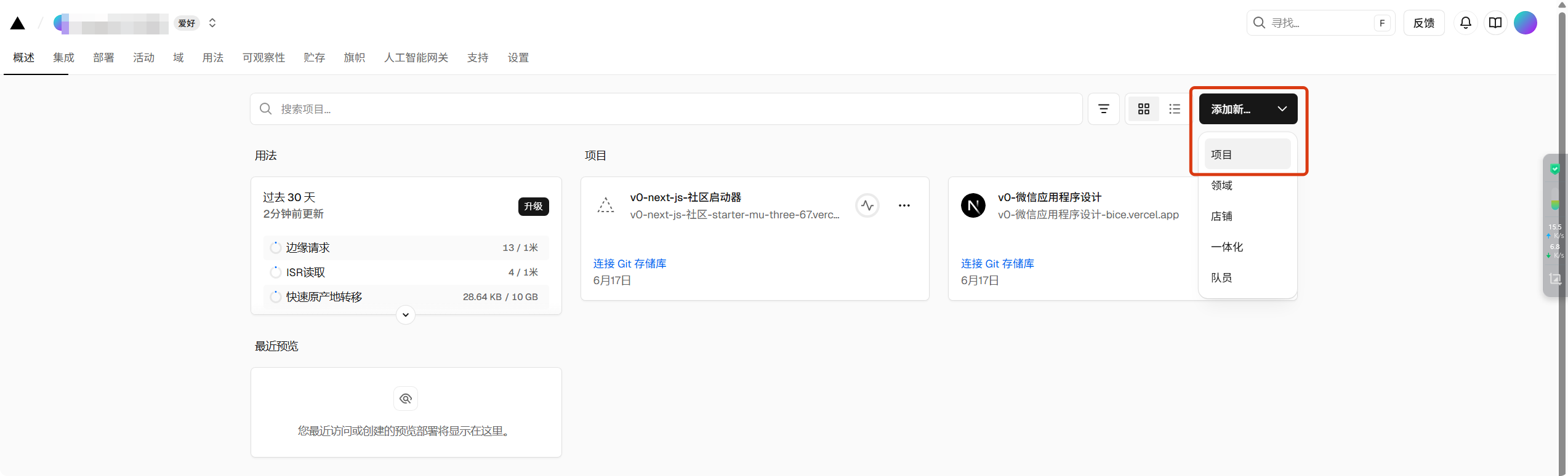Click the green shield icon in side widget
This screenshot has width=1568, height=476.
tap(1555, 169)
